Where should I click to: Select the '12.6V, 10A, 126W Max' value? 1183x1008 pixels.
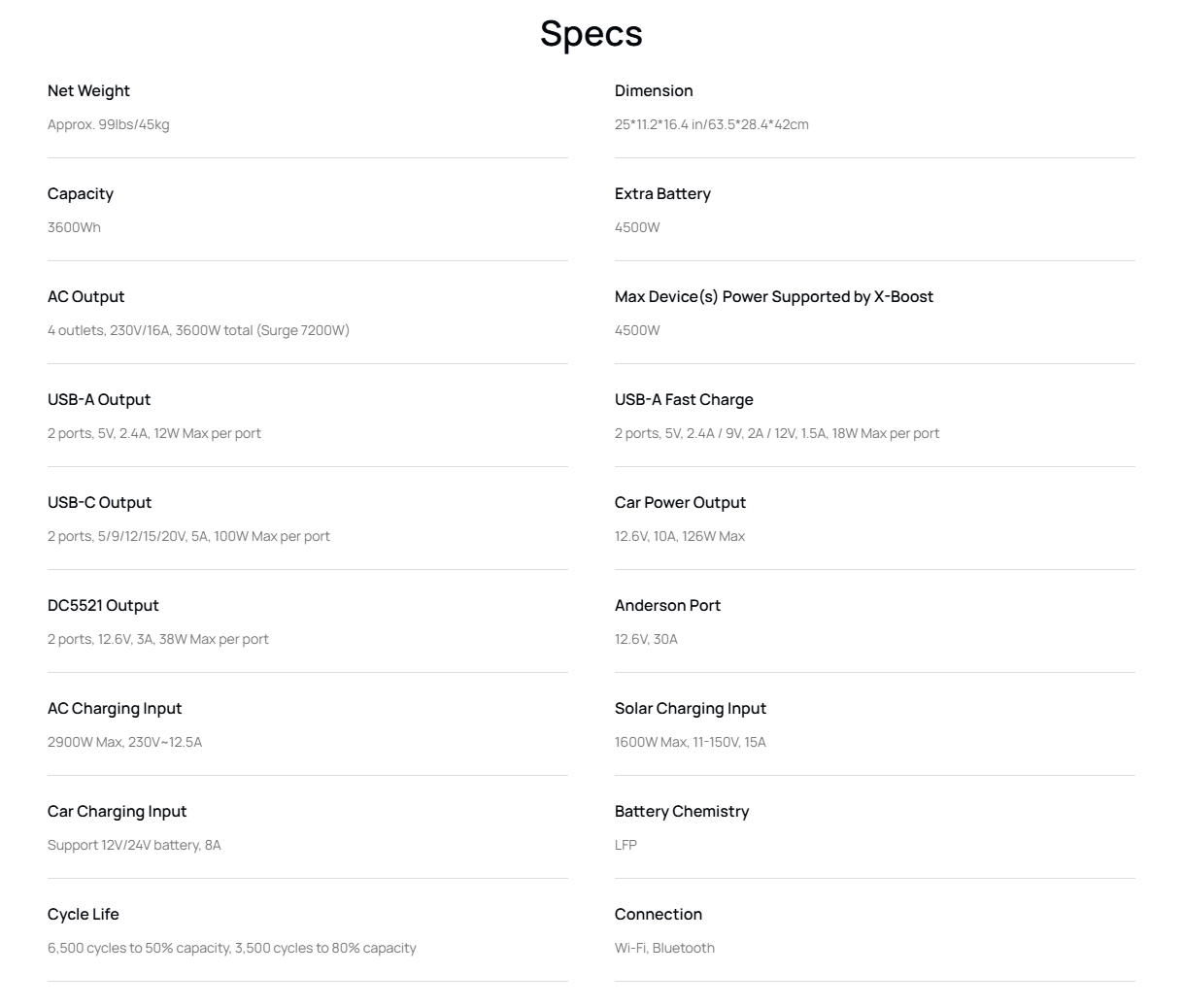(x=679, y=536)
